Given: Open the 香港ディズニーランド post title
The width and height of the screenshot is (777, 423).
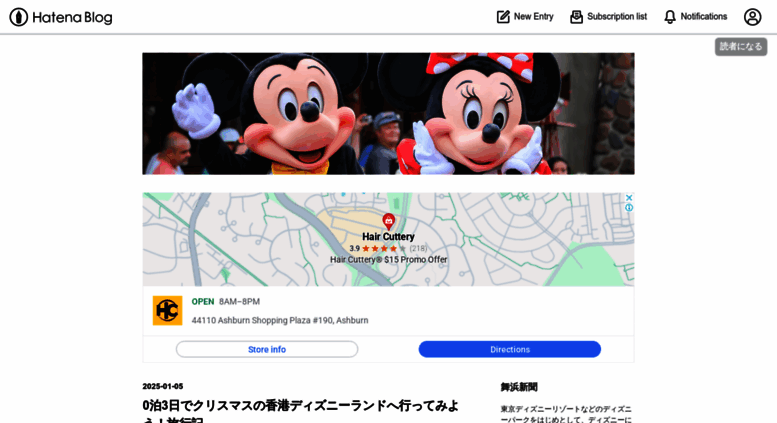Looking at the screenshot, I should (300, 412).
